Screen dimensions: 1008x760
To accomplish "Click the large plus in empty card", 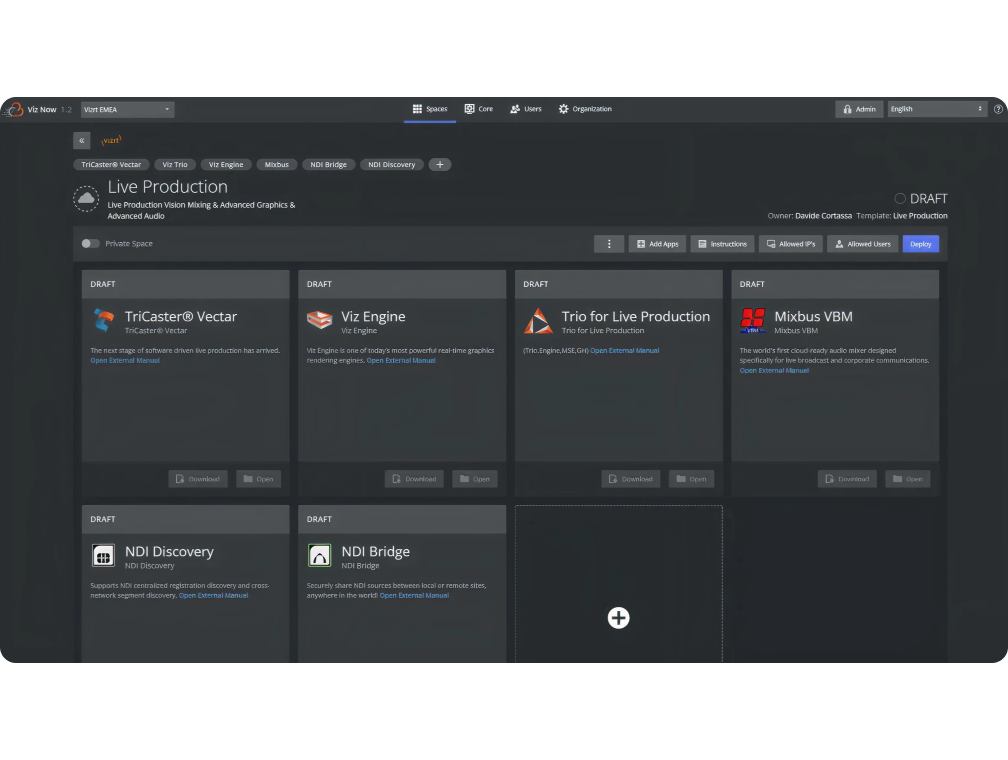I will [618, 618].
